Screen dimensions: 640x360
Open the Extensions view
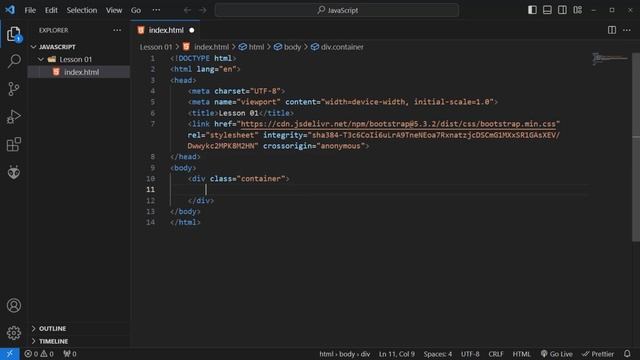point(13,144)
